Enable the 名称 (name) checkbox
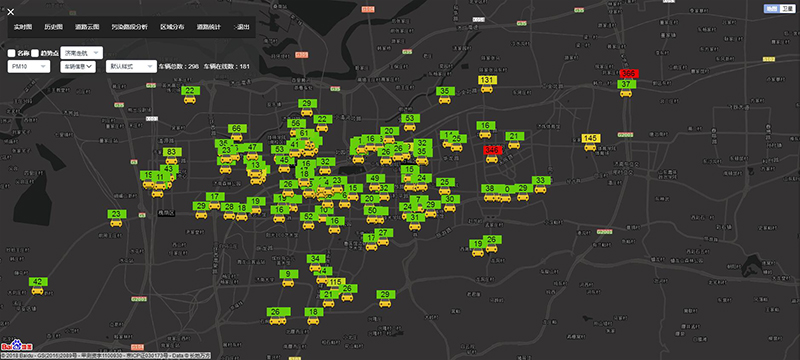 pos(11,53)
